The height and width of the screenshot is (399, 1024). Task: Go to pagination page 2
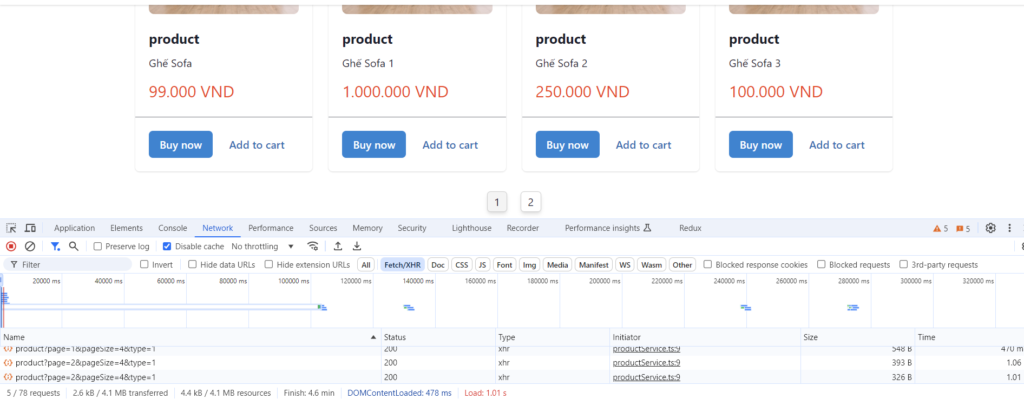[531, 202]
